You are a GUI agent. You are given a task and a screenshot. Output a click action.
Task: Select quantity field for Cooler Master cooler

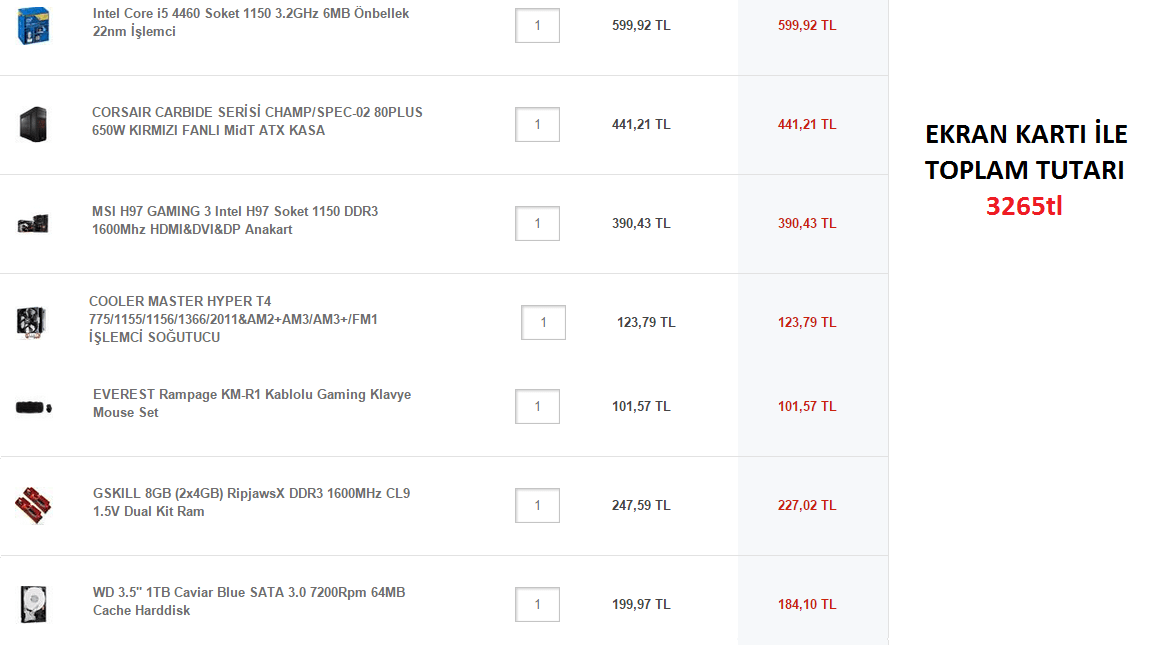543,322
